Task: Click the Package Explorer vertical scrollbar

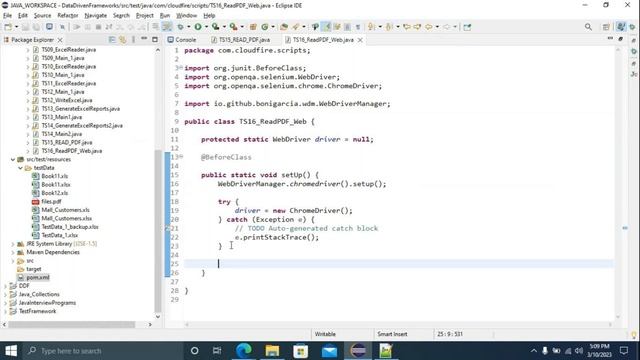Action: point(158,231)
